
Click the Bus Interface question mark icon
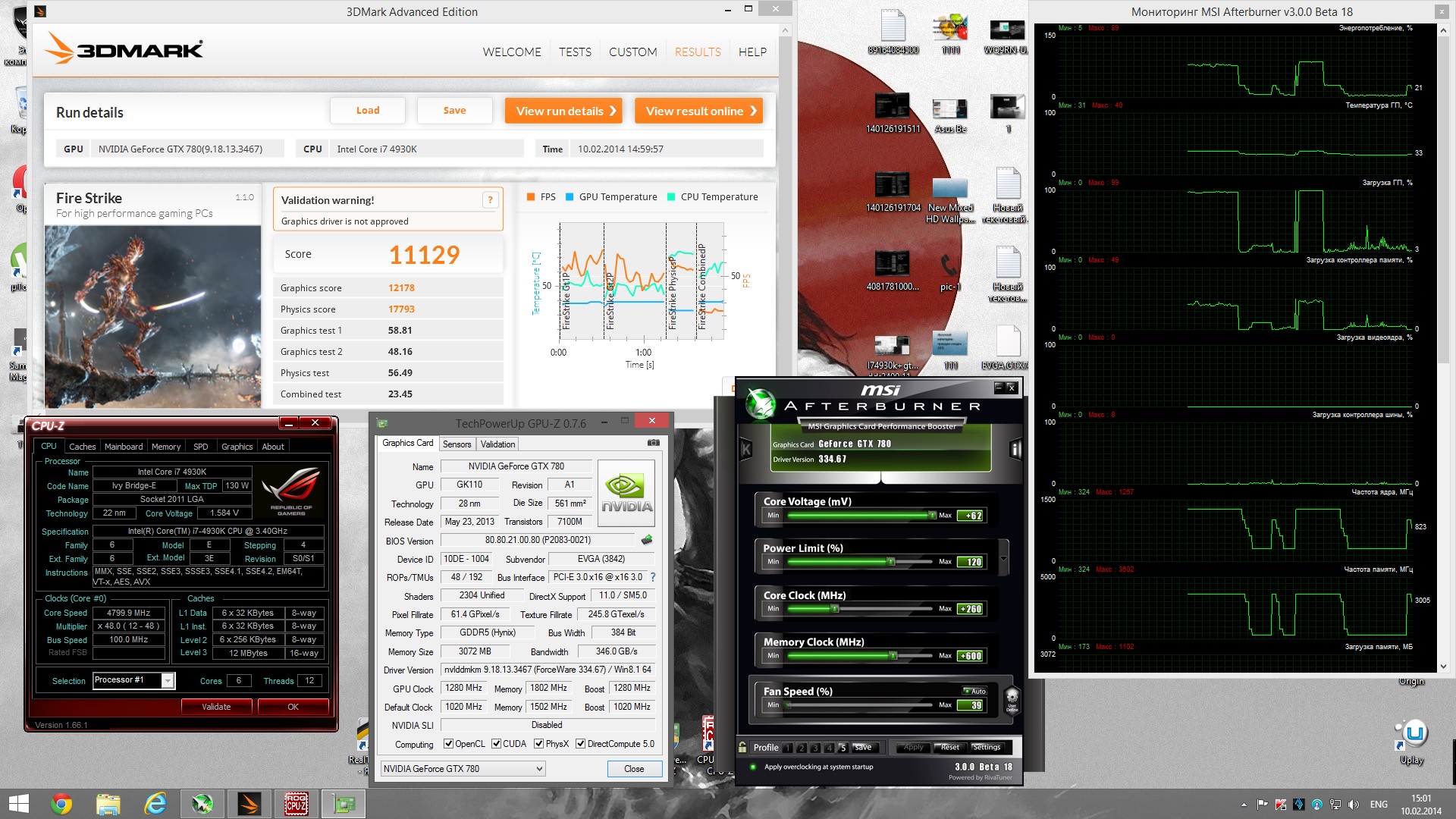click(x=653, y=577)
